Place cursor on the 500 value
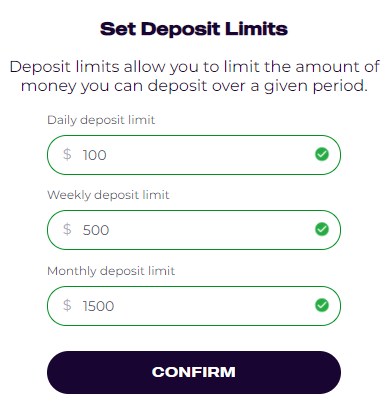The height and width of the screenshot is (398, 391). 96,230
